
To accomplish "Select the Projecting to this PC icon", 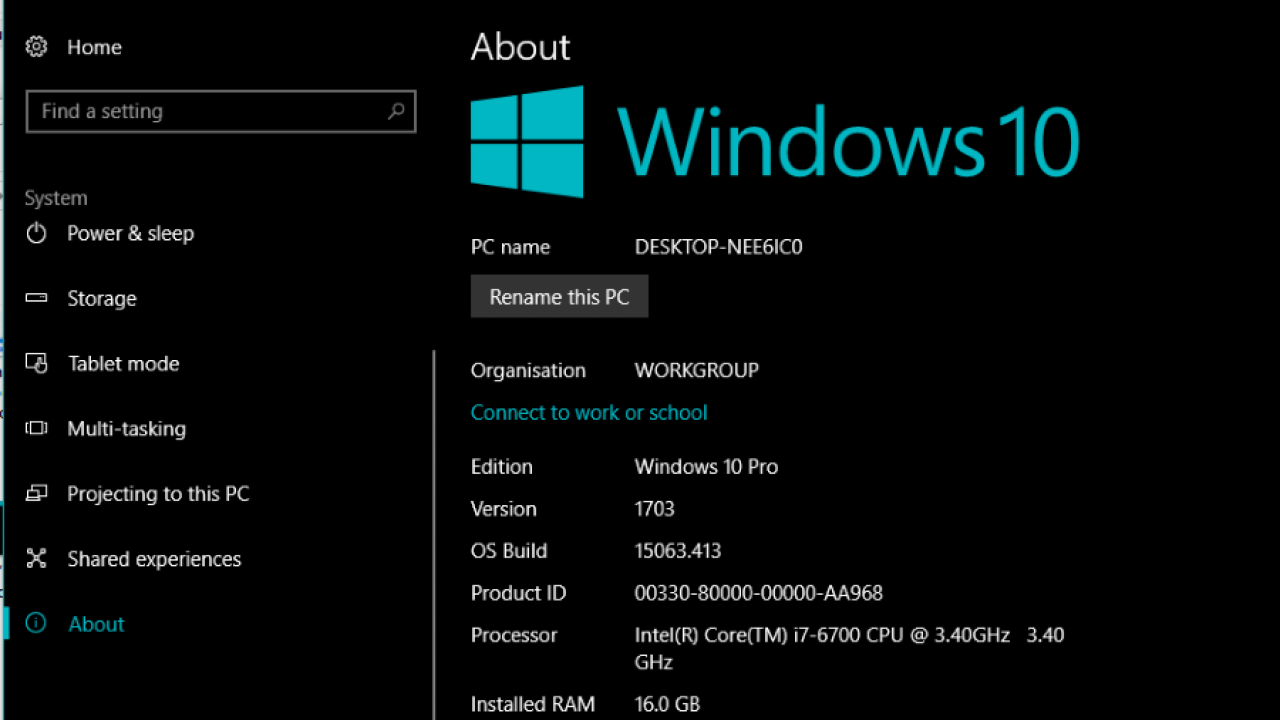I will [x=36, y=493].
